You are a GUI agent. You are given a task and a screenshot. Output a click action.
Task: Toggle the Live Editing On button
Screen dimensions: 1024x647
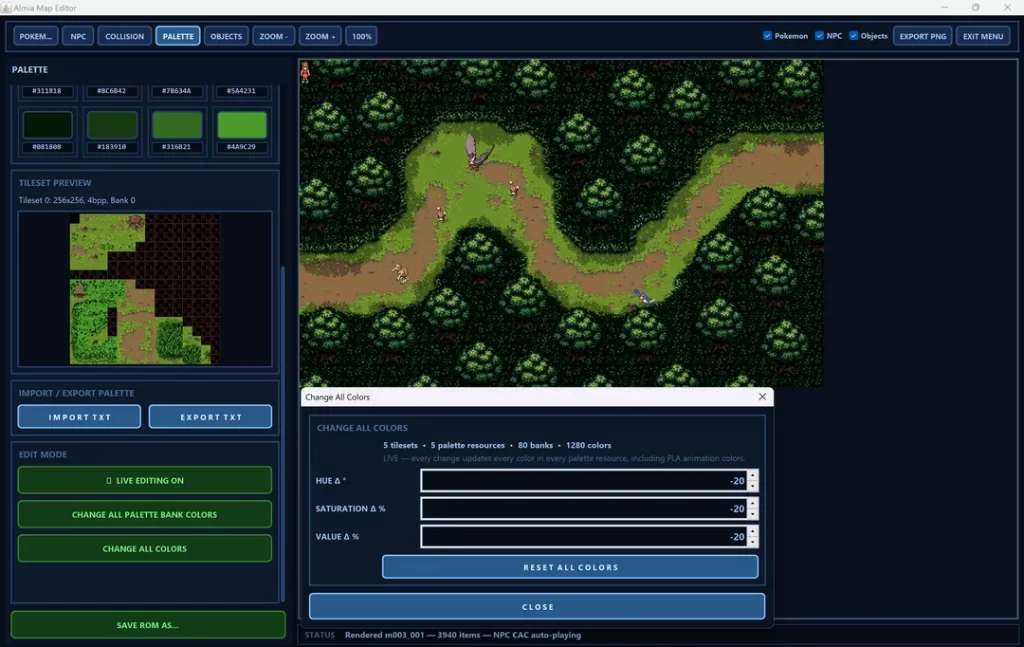(144, 480)
